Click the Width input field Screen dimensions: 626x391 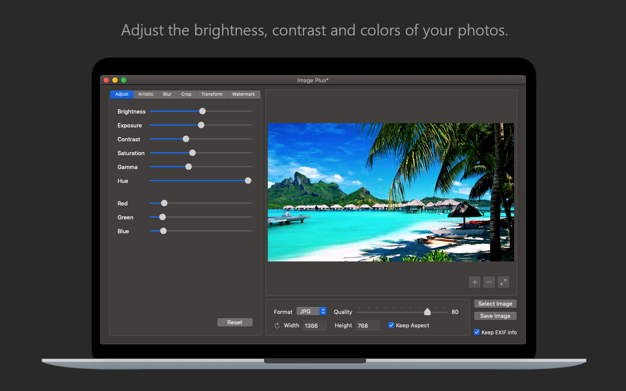click(x=315, y=326)
